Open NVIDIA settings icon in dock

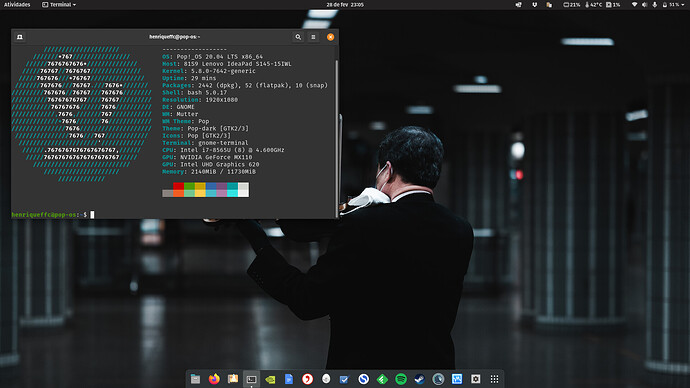pos(270,379)
